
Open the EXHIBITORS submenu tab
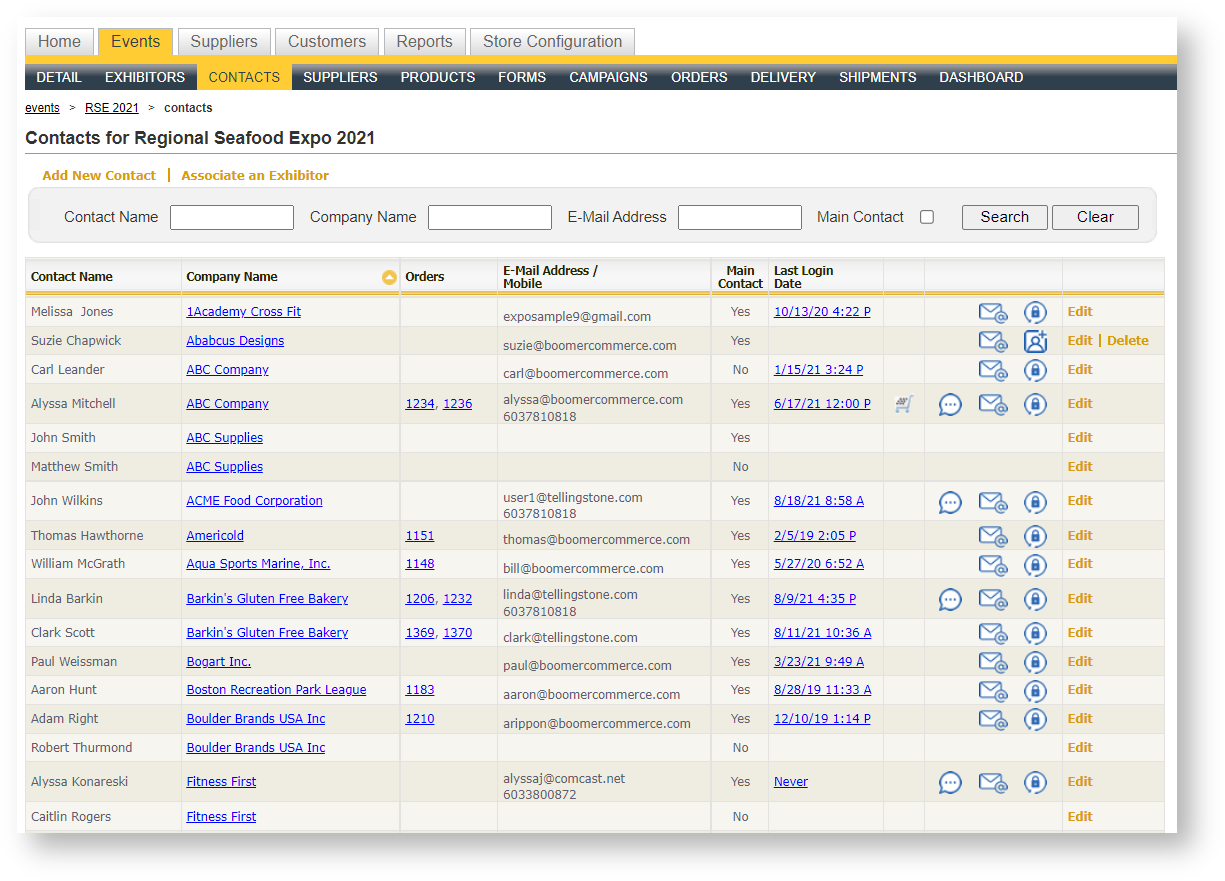[145, 77]
